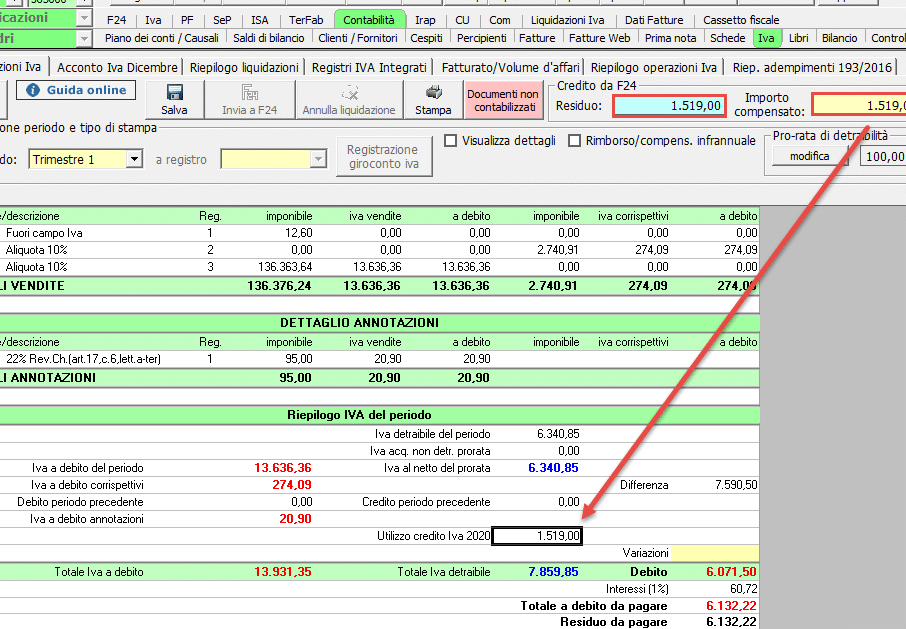Select the Fuori campo Iva row
The width and height of the screenshot is (906, 629).
[x=378, y=233]
